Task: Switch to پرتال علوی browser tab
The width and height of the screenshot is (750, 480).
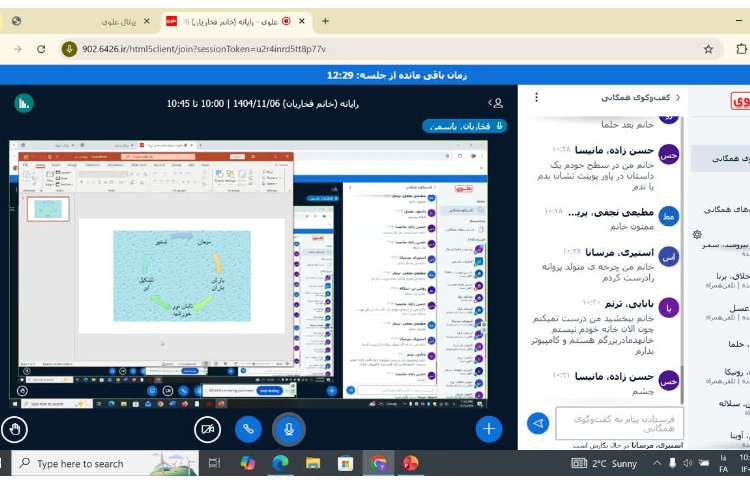Action: pos(119,22)
